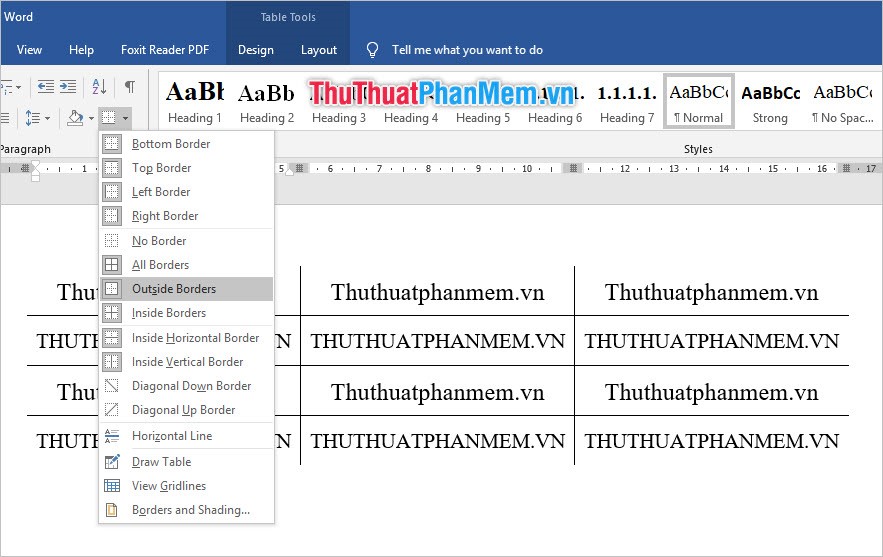Apply the Heading 5 style
This screenshot has height=557, width=883.
tap(483, 101)
